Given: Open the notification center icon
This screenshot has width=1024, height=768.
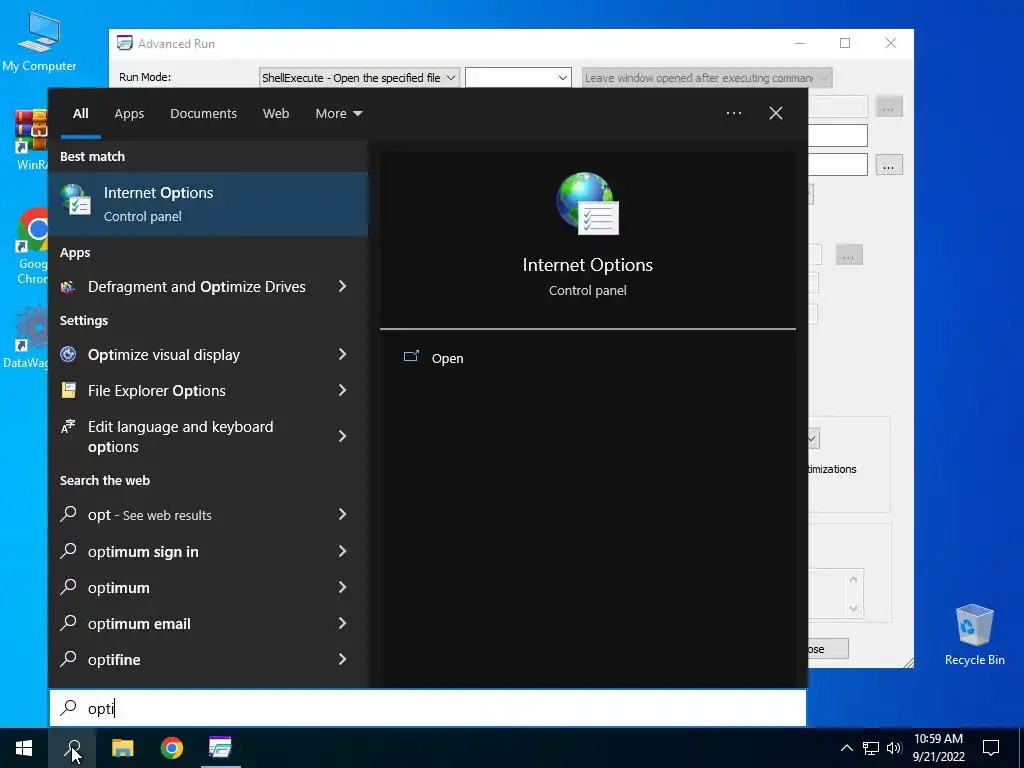Looking at the screenshot, I should [991, 748].
